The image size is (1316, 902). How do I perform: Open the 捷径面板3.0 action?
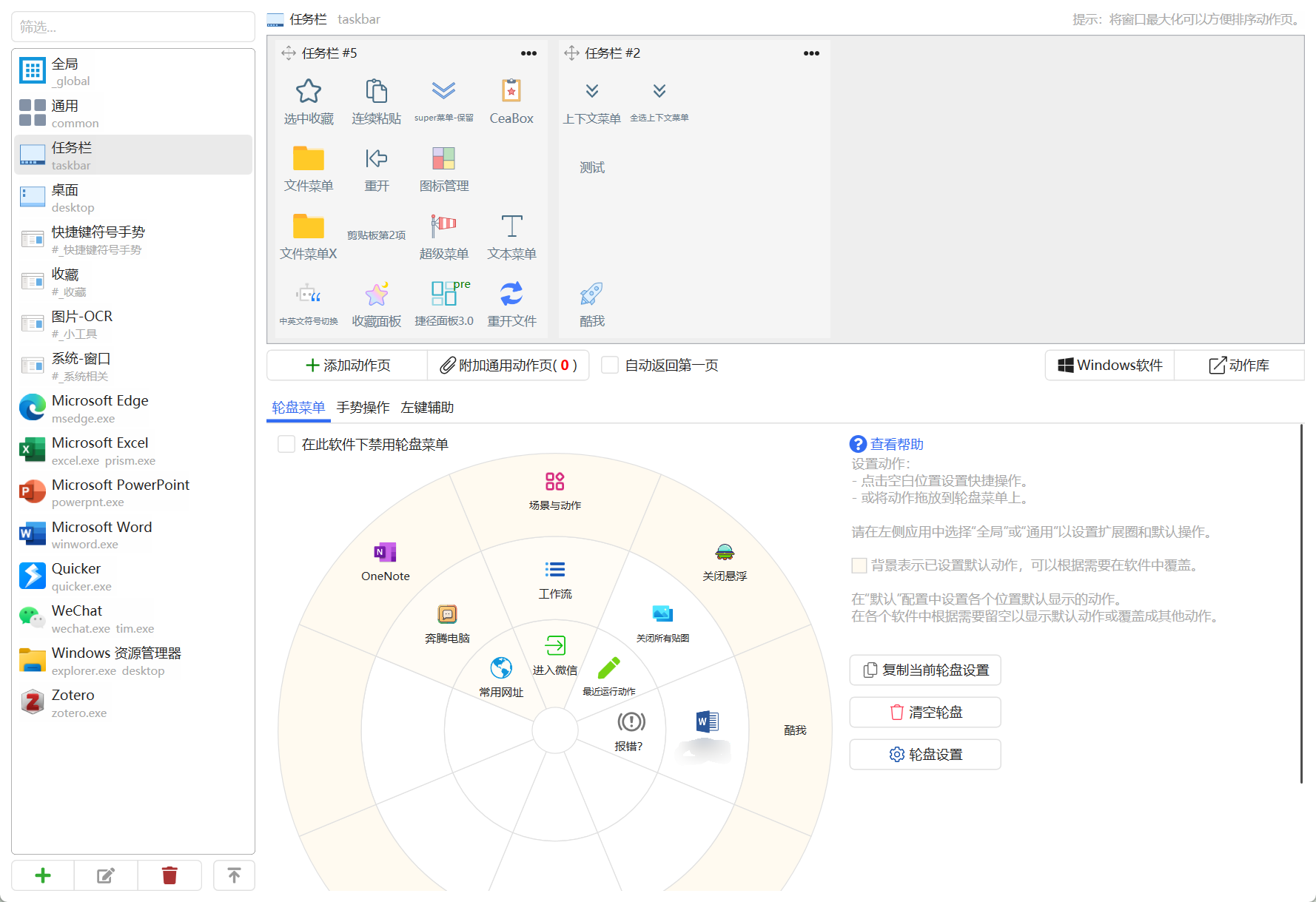coord(444,304)
